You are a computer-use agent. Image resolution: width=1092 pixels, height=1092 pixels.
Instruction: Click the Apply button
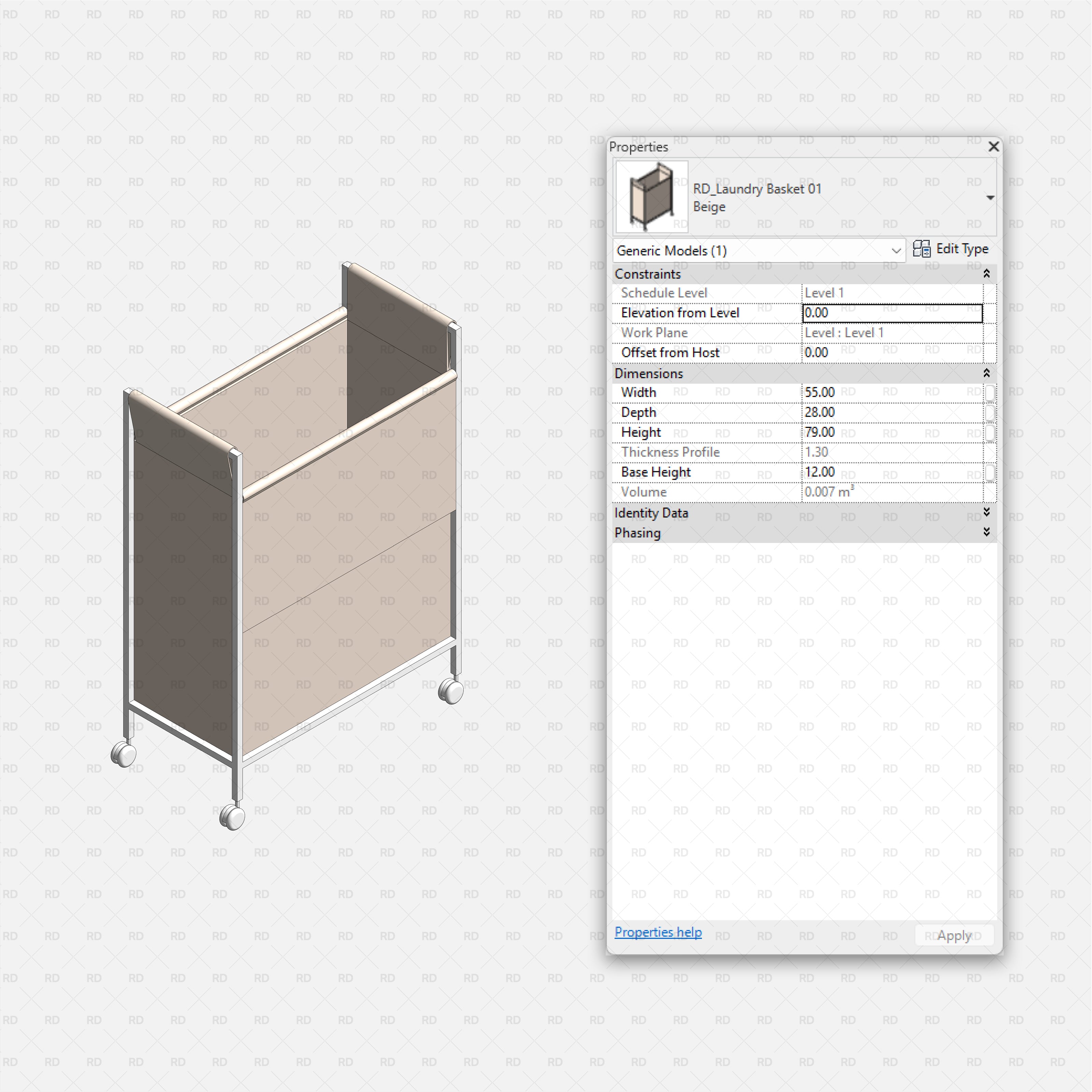tap(953, 935)
